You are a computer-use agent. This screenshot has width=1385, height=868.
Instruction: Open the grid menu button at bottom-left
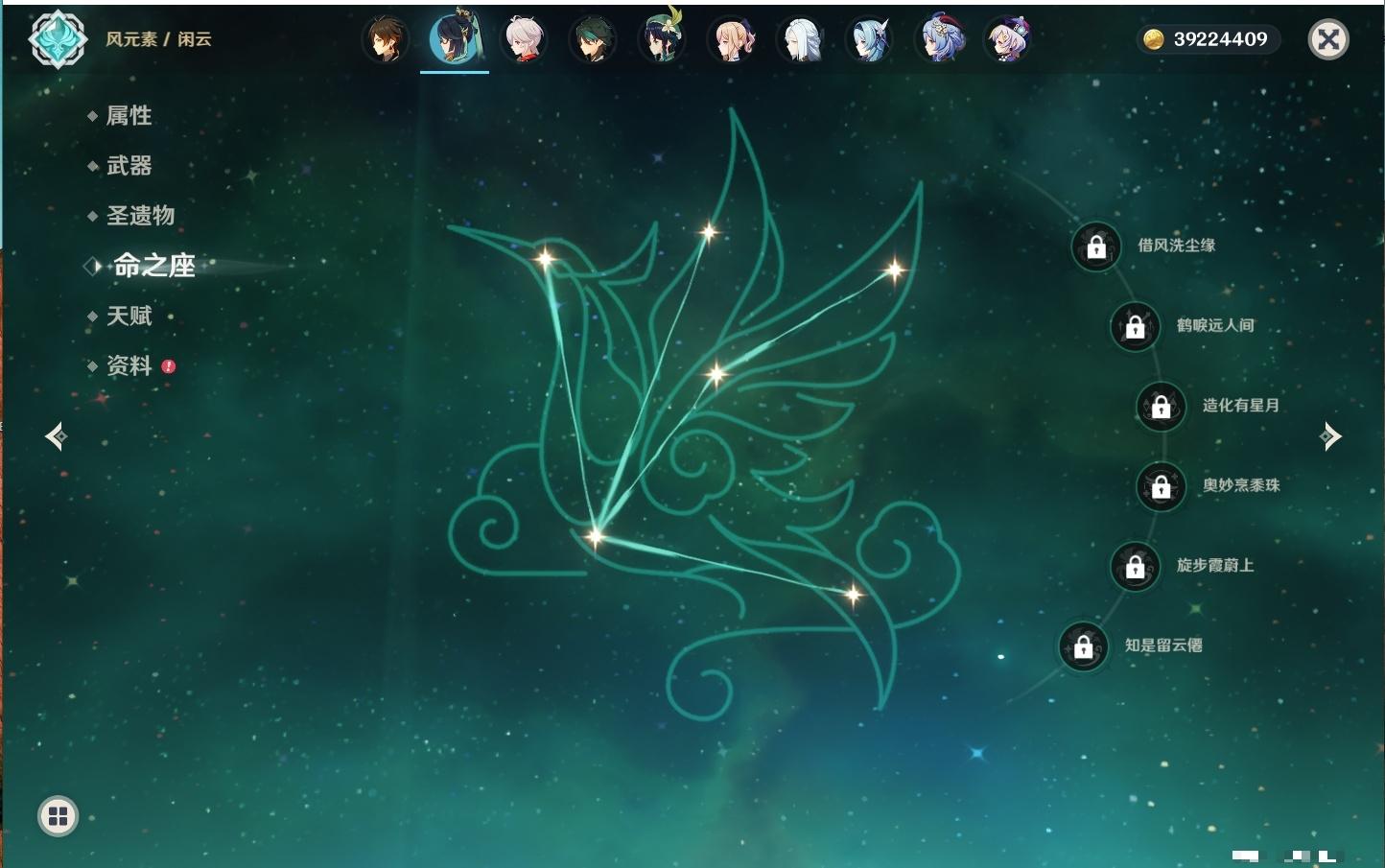(58, 816)
